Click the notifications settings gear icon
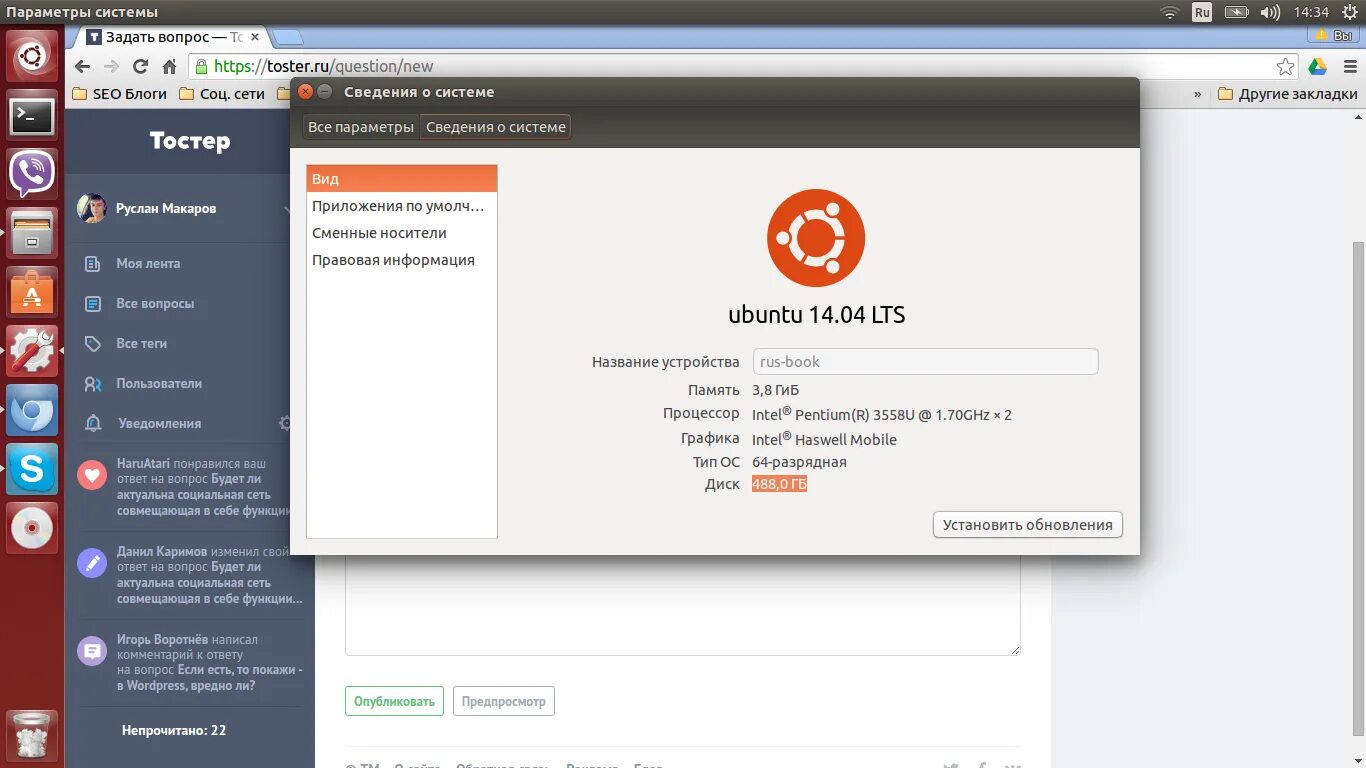The image size is (1366, 768). click(x=285, y=423)
